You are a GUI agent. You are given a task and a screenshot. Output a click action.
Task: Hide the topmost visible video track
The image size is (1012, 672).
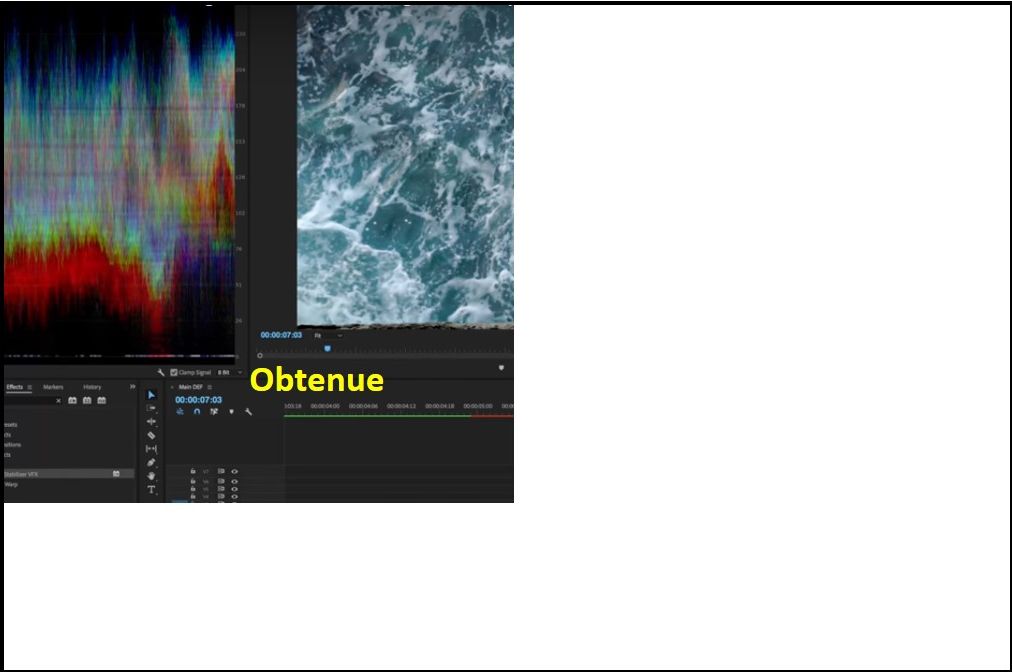pyautogui.click(x=234, y=471)
